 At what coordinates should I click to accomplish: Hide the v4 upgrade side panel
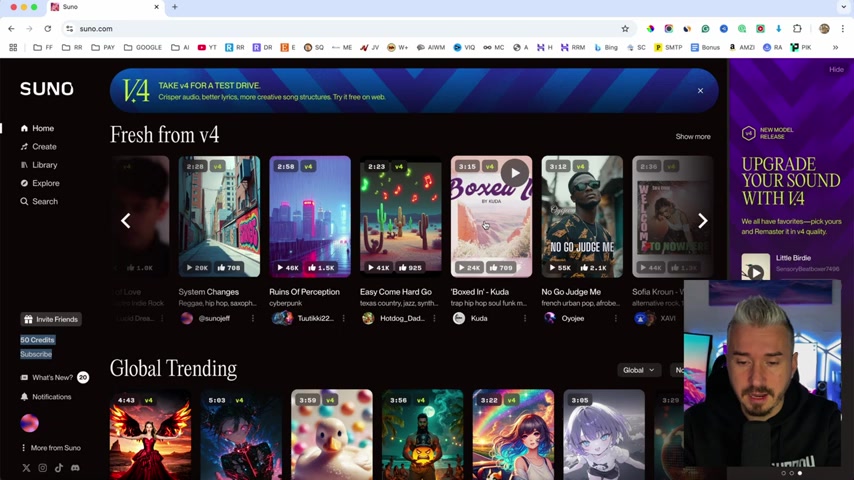[836, 70]
